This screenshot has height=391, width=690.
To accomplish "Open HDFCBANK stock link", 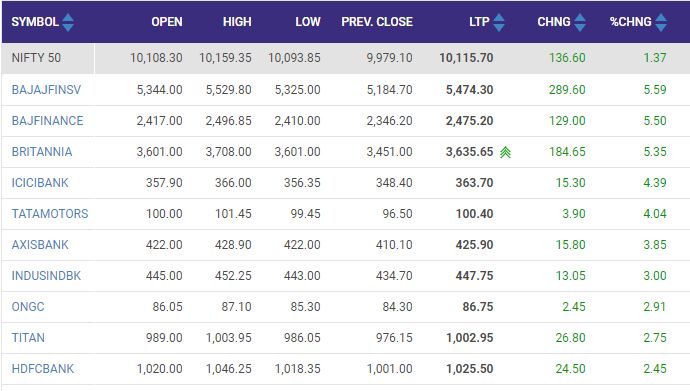I will click(43, 369).
